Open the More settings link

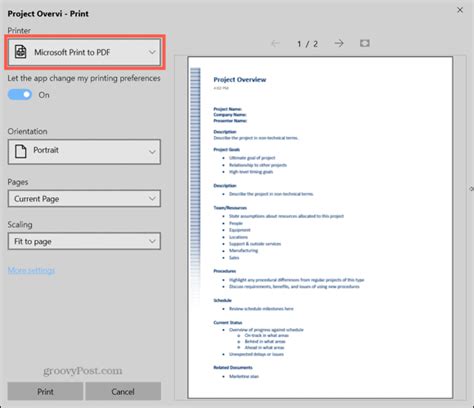click(x=31, y=270)
